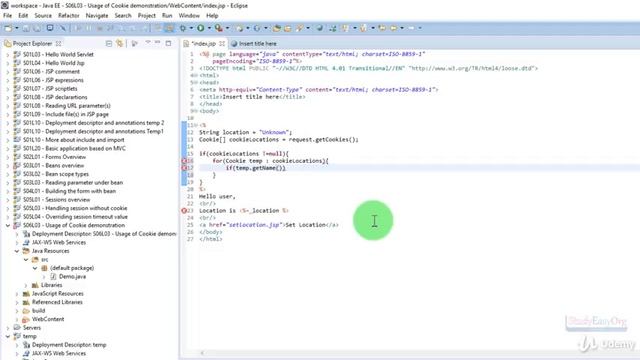Click the Search flashlight toolbar icon
This screenshot has width=640, height=360.
pos(300,28)
